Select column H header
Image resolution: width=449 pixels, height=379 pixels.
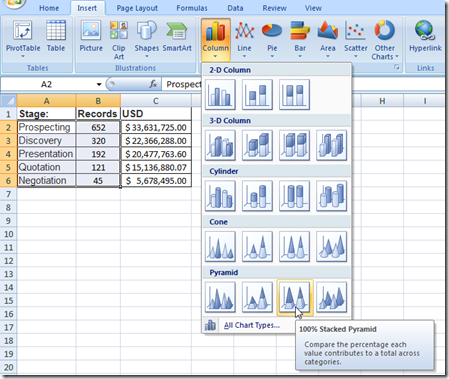tap(382, 101)
